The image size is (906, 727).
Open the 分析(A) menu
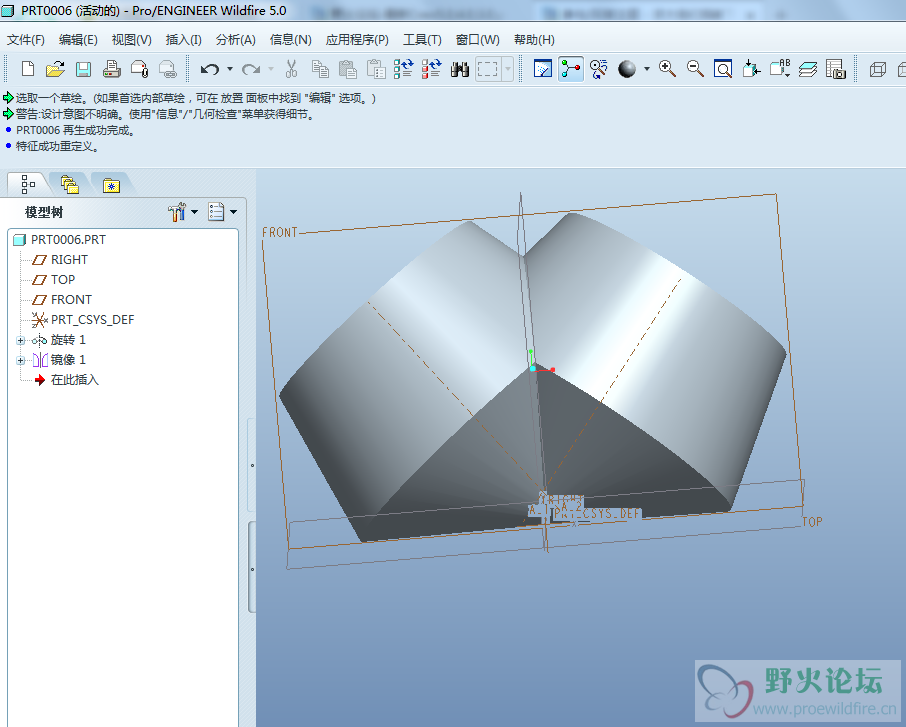(x=235, y=40)
